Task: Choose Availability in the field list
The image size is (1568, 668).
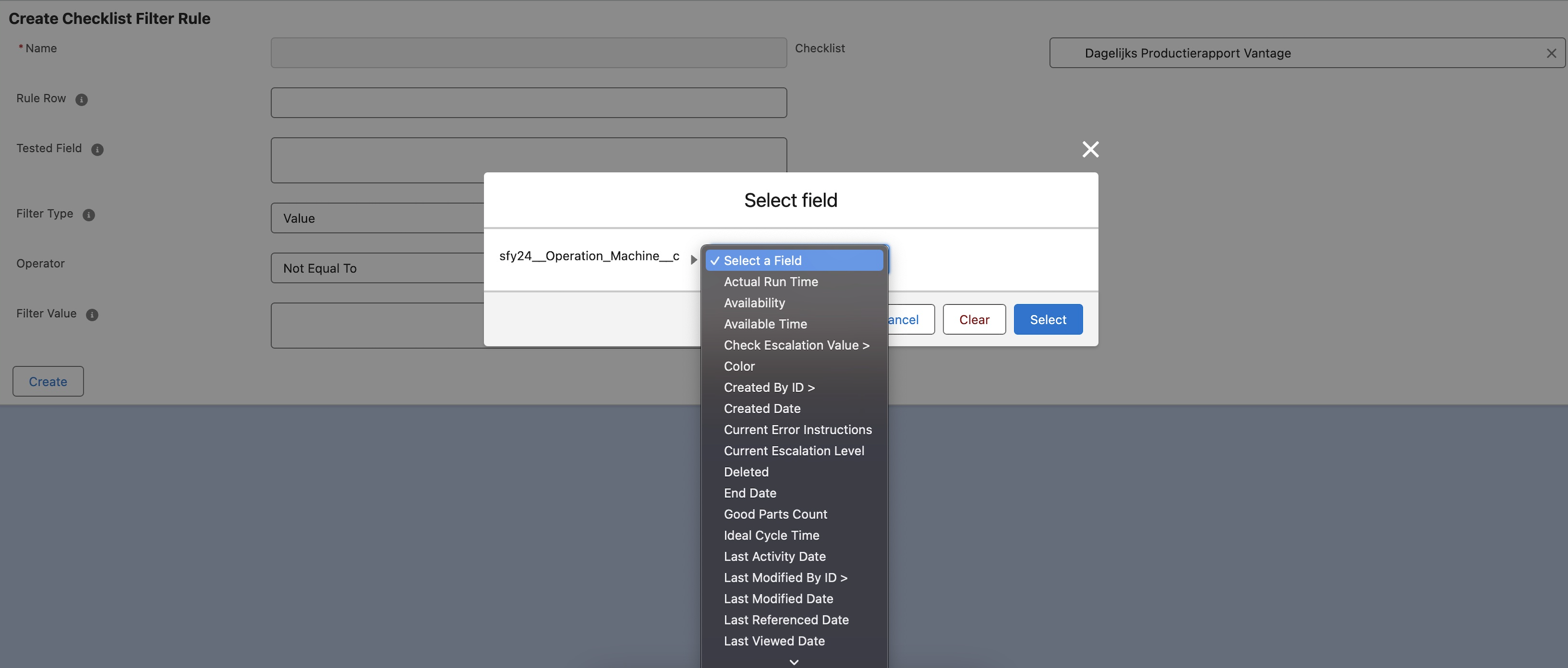Action: pos(754,303)
